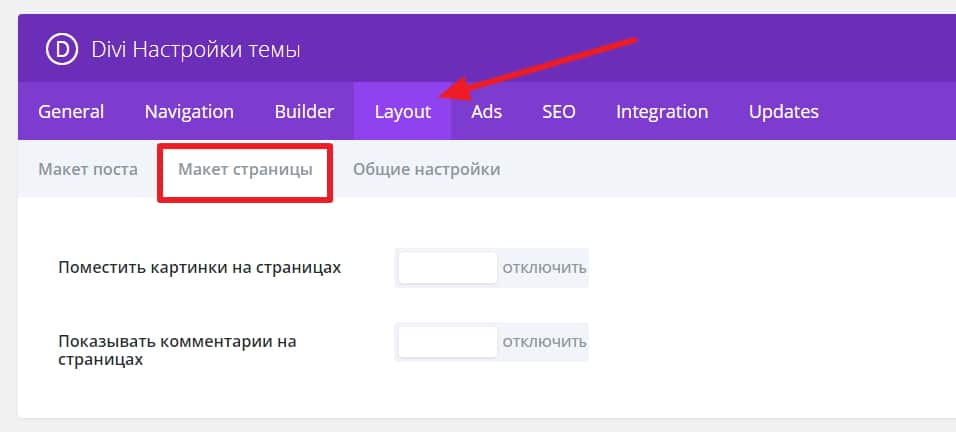Click 'отключить' text in page images switch

pos(544,268)
